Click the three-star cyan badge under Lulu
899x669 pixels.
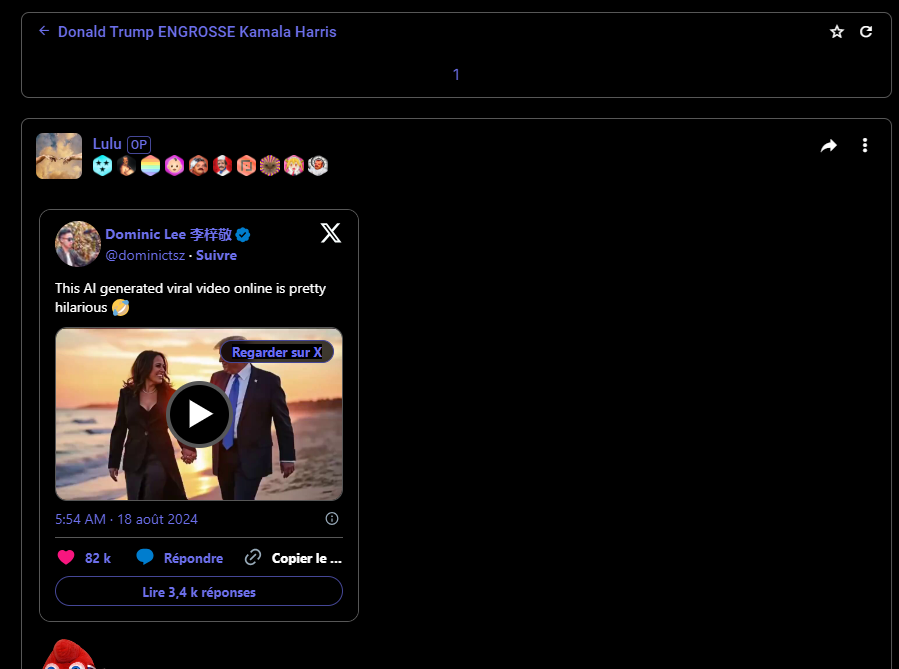pos(102,166)
